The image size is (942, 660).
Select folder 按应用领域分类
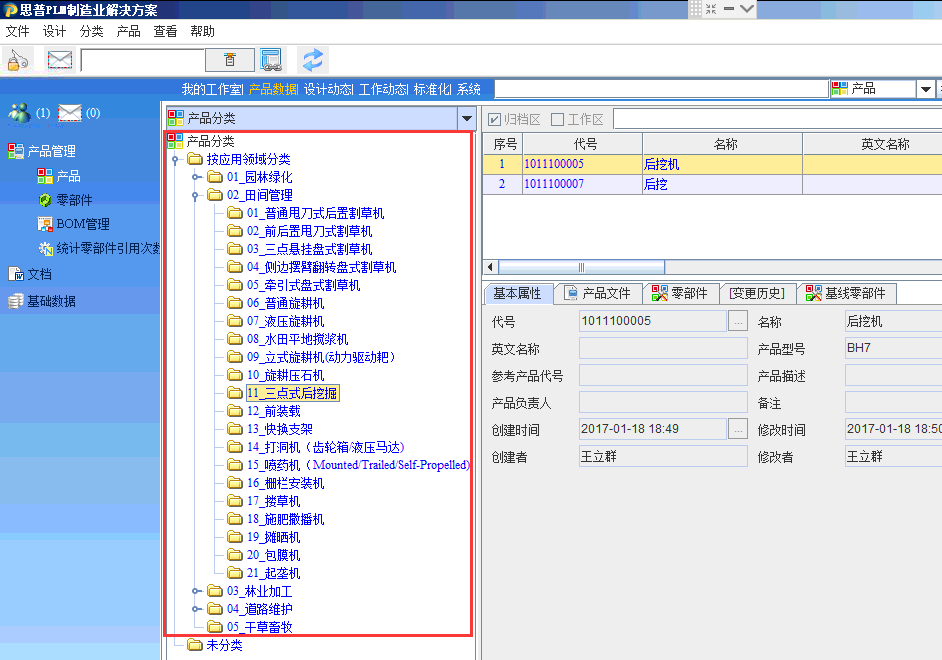239,159
